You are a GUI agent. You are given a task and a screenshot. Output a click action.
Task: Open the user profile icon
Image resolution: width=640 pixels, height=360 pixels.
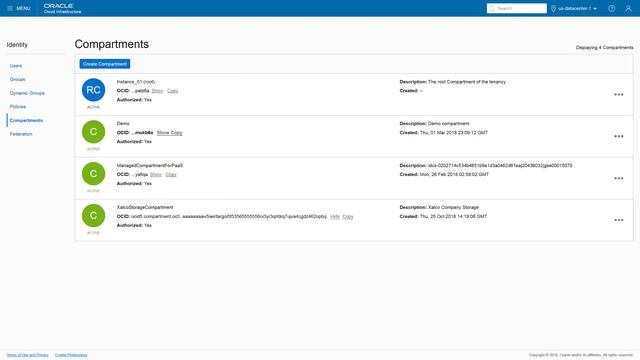(x=628, y=8)
